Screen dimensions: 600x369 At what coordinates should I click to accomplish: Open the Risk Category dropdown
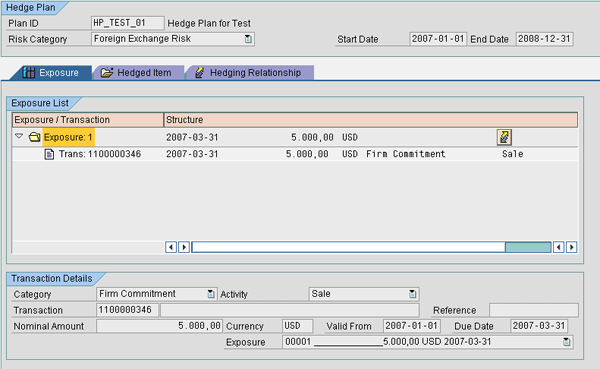(248, 39)
